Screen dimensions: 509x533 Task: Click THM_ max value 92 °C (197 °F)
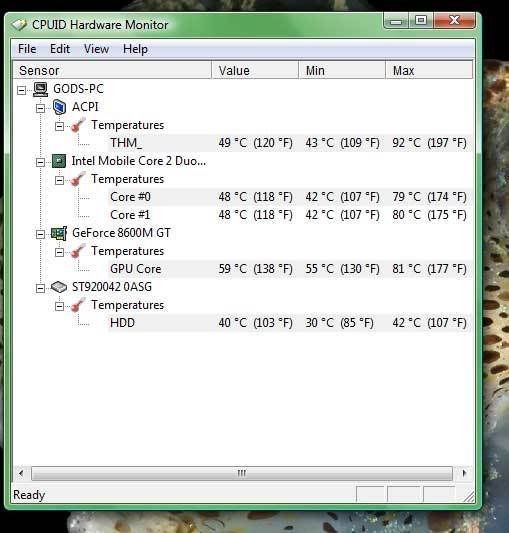pos(429,143)
